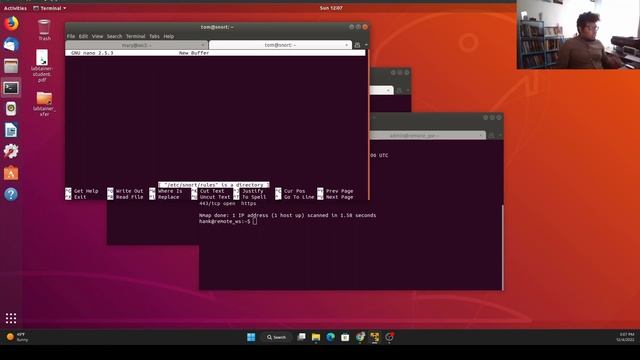Open Ubuntu Software store from dock
This screenshot has width=640, height=360.
click(11, 173)
